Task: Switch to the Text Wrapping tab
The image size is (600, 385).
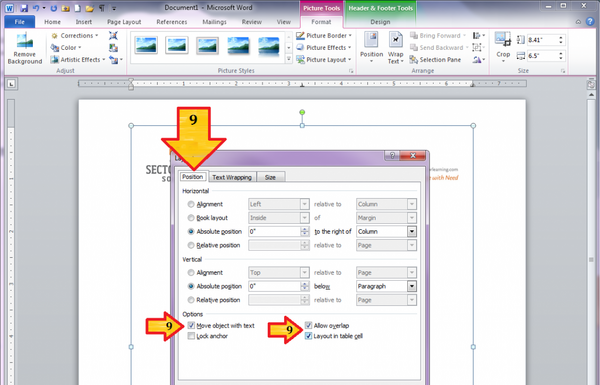Action: [x=232, y=177]
